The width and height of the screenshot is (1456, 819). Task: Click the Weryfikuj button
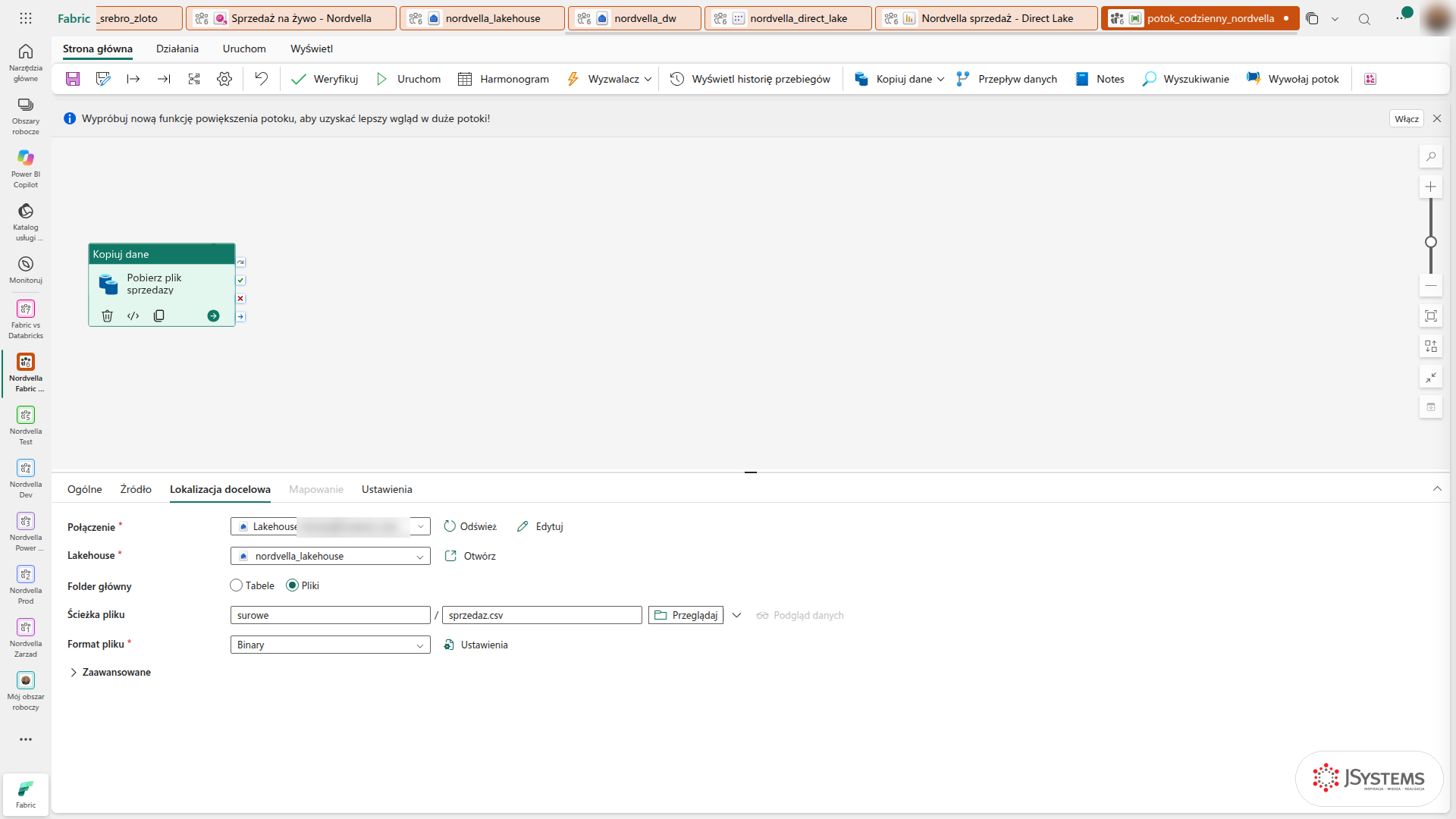[325, 79]
